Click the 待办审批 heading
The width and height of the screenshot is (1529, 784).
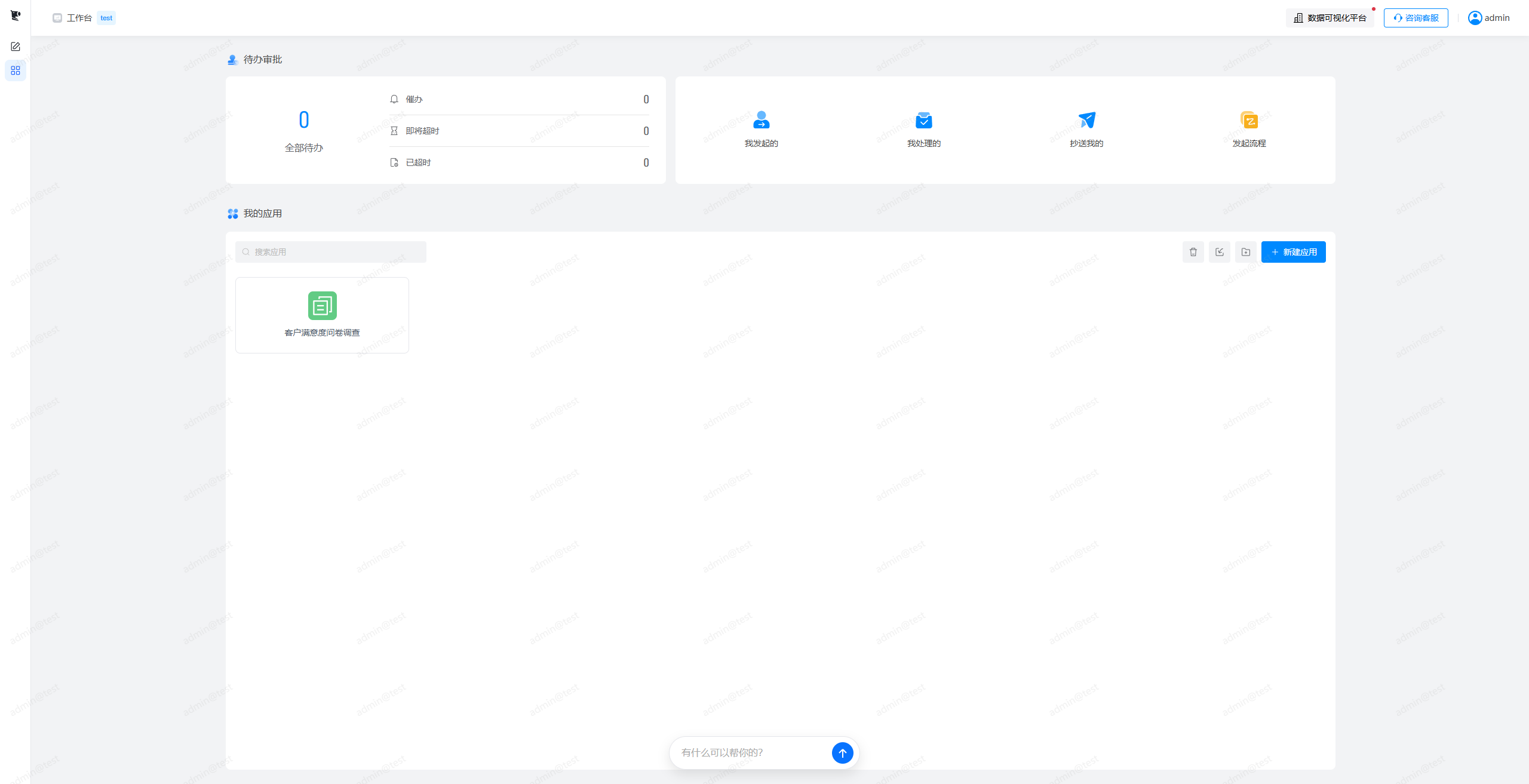(263, 60)
